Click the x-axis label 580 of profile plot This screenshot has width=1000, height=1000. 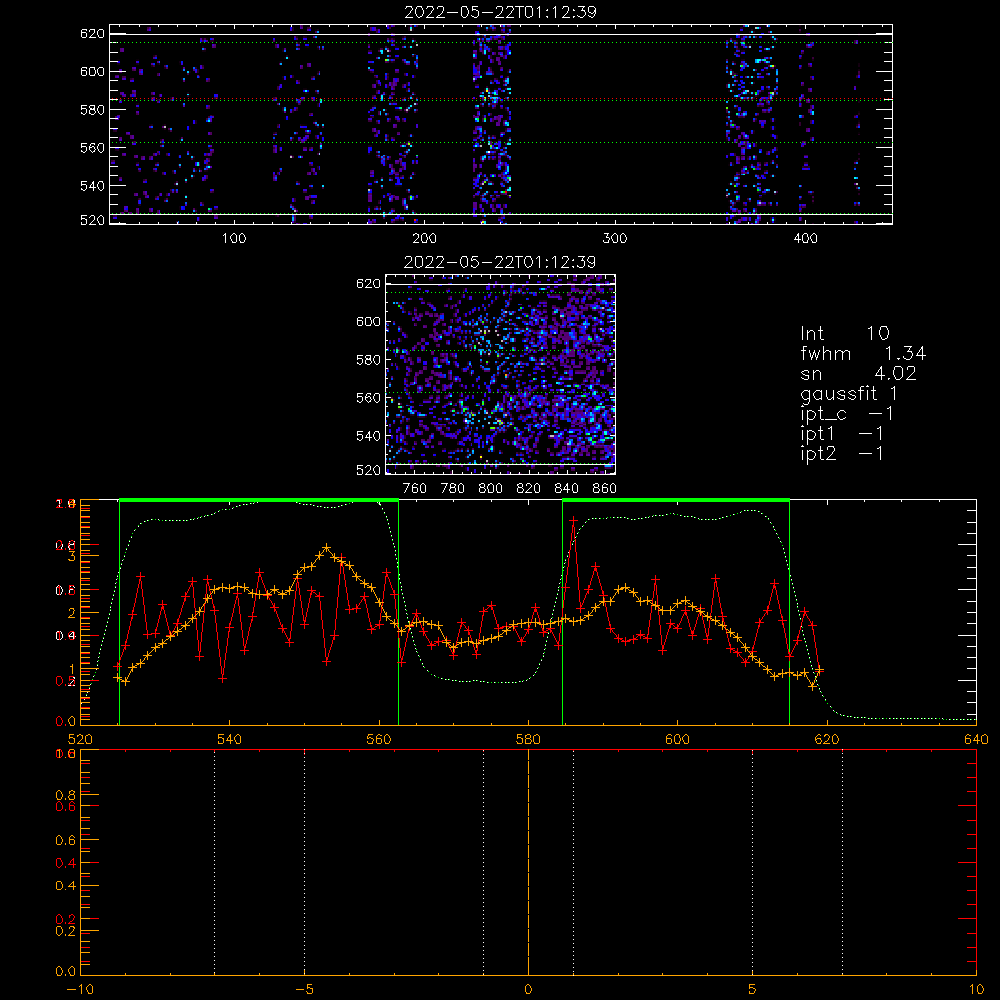point(528,740)
